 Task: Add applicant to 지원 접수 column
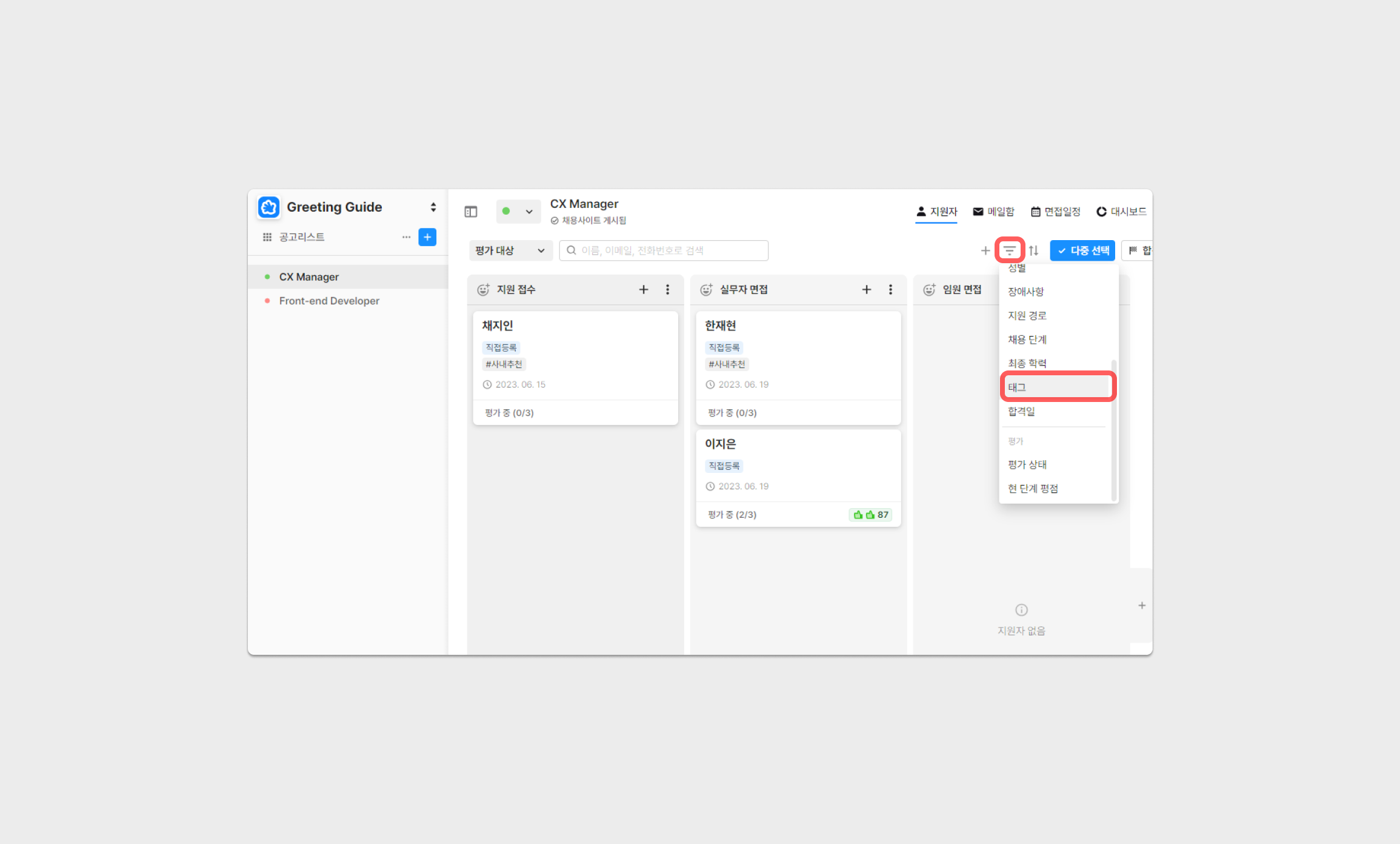point(644,290)
